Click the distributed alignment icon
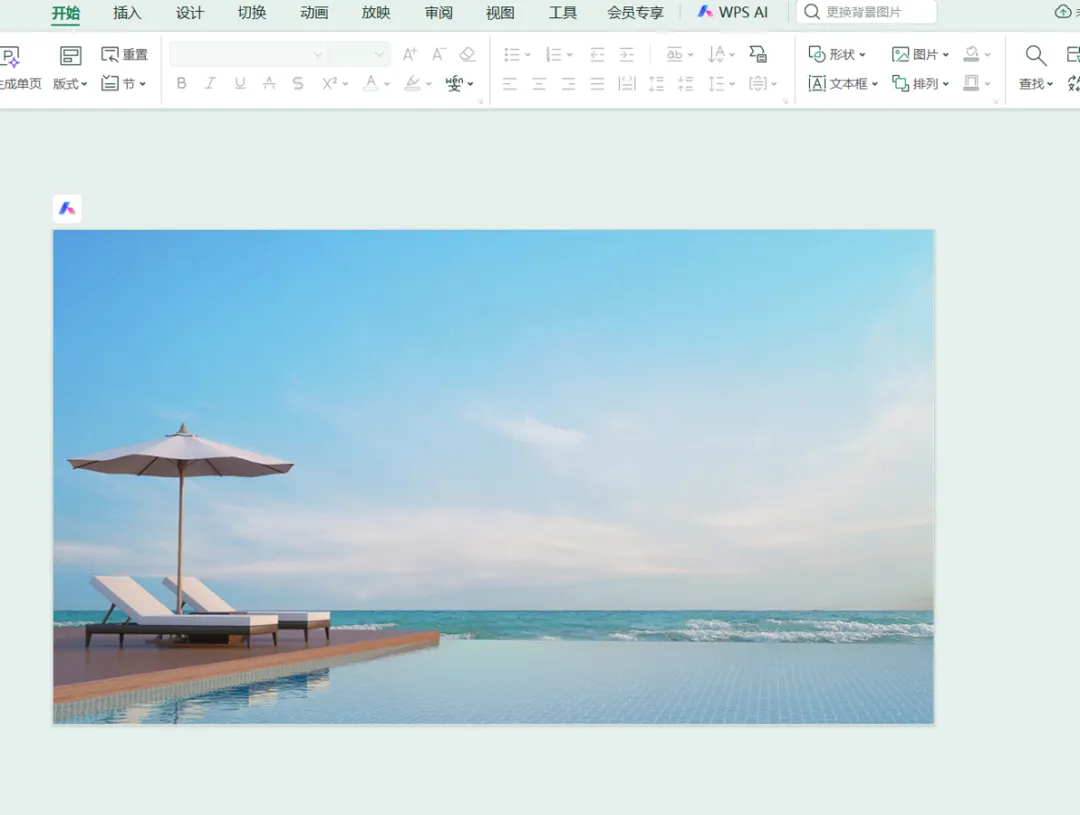 click(627, 84)
